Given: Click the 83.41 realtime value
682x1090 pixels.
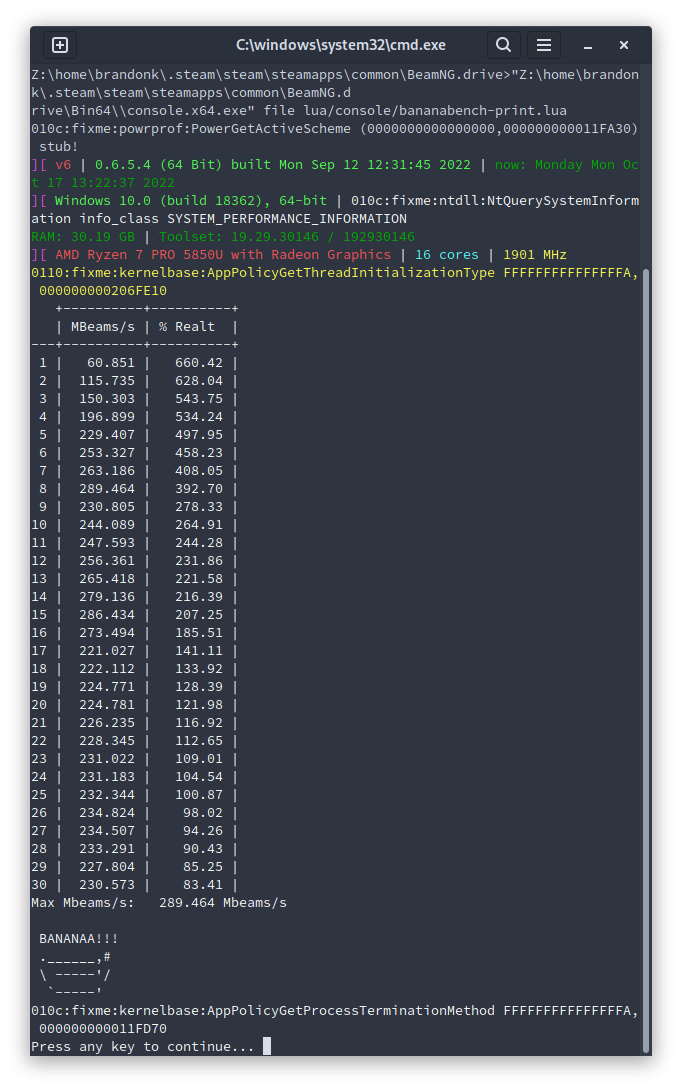Looking at the screenshot, I should click(203, 885).
